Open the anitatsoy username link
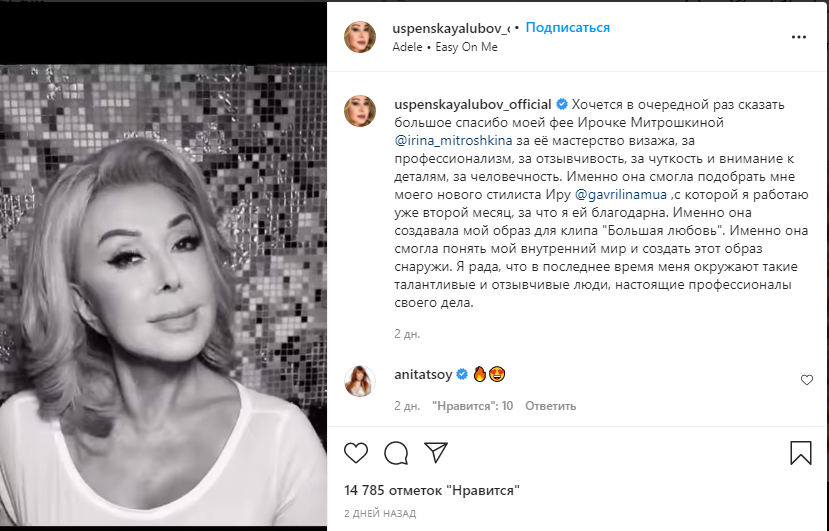 tap(423, 374)
